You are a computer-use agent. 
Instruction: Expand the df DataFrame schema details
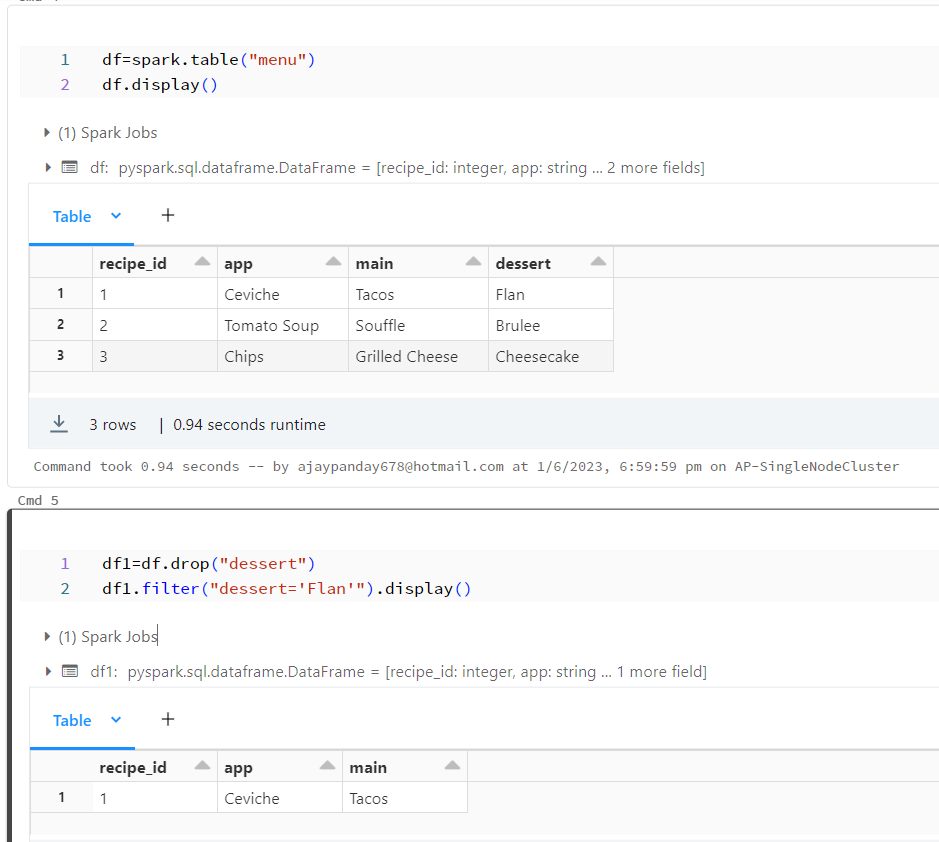pos(47,168)
